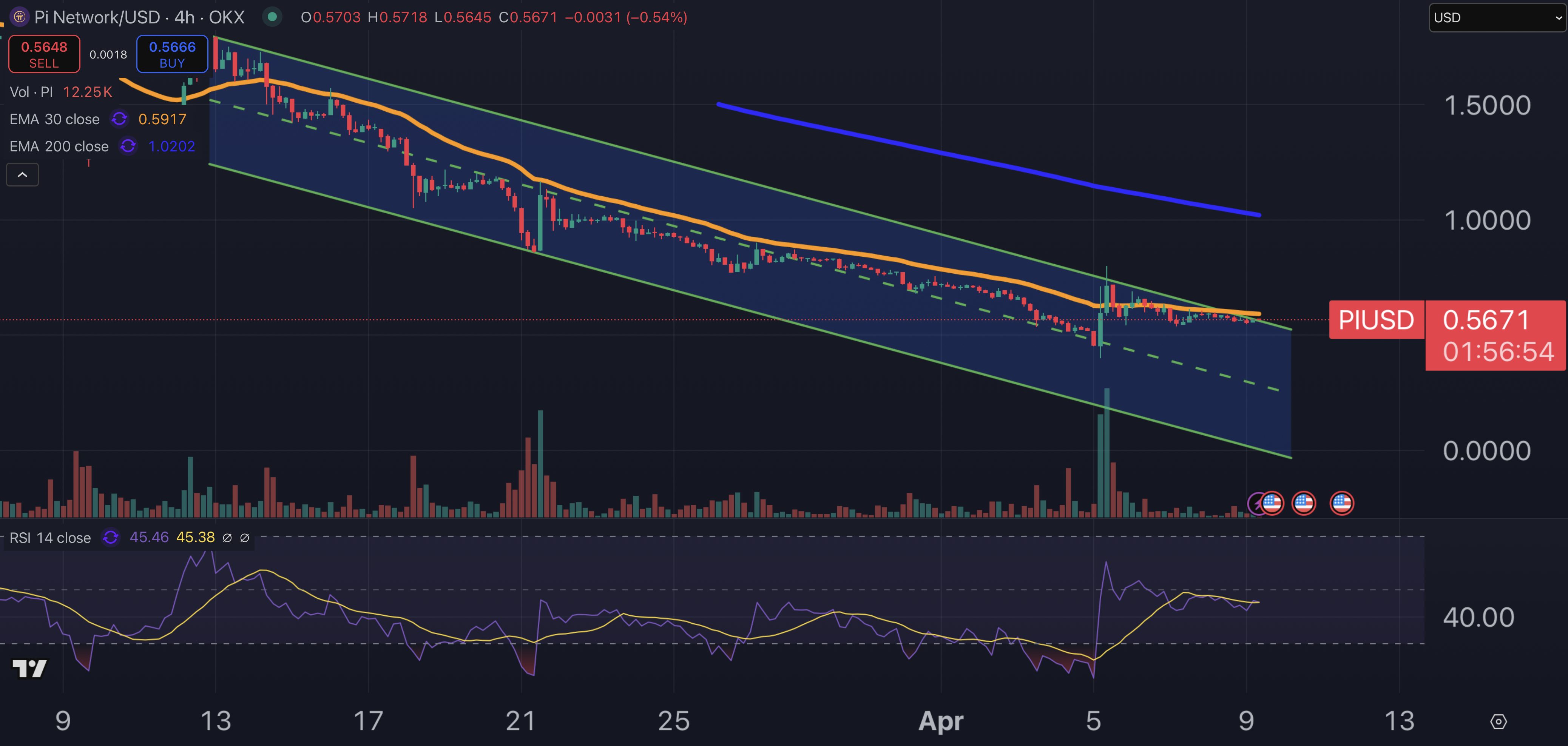Viewport: 1568px width, 746px height.
Task: Toggle the second Ø icon in RSI legend
Action: 245,537
